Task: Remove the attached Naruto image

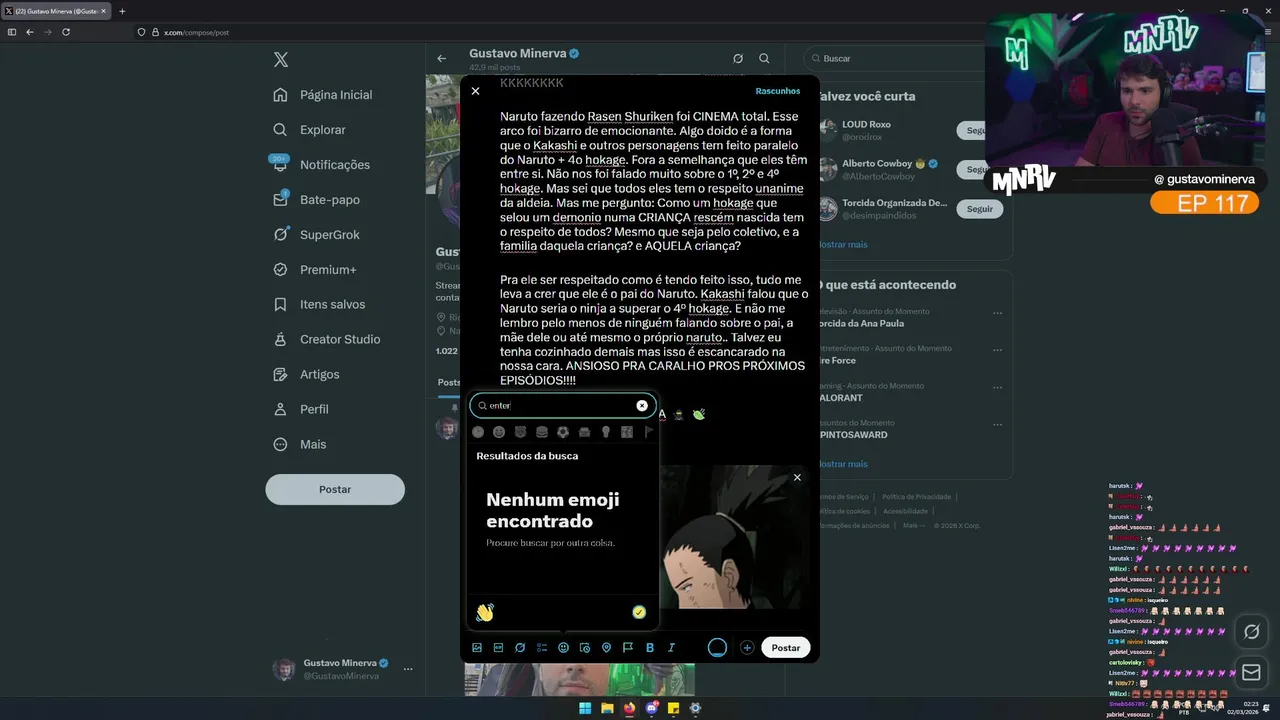Action: [x=797, y=477]
